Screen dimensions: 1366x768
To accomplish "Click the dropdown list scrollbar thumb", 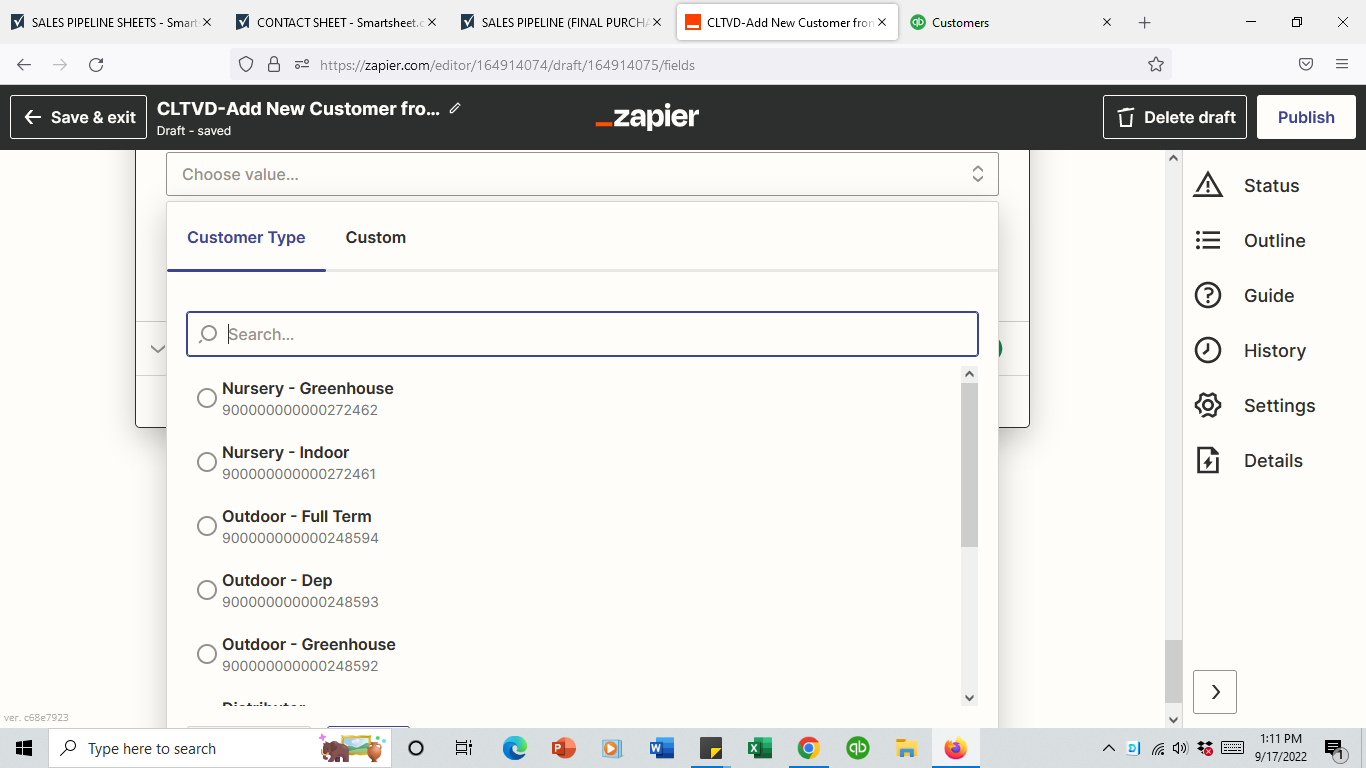I will [x=969, y=464].
